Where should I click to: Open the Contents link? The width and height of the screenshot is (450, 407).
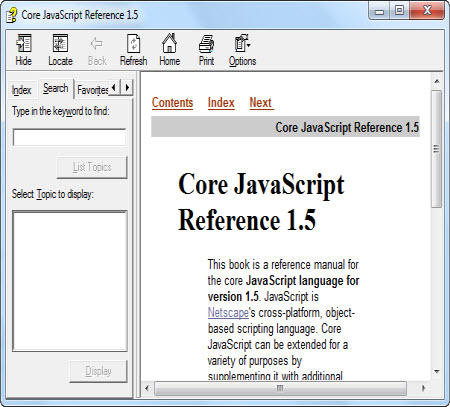tap(172, 103)
